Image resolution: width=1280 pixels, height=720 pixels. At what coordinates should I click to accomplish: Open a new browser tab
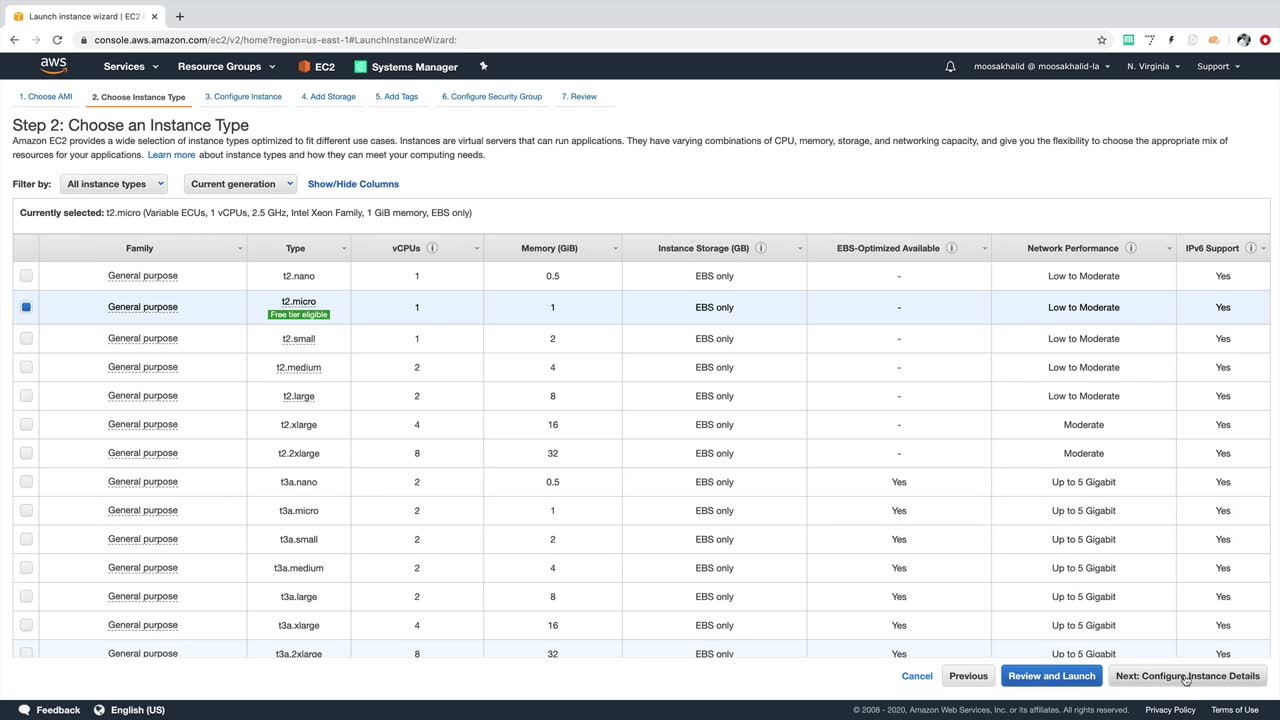[180, 16]
